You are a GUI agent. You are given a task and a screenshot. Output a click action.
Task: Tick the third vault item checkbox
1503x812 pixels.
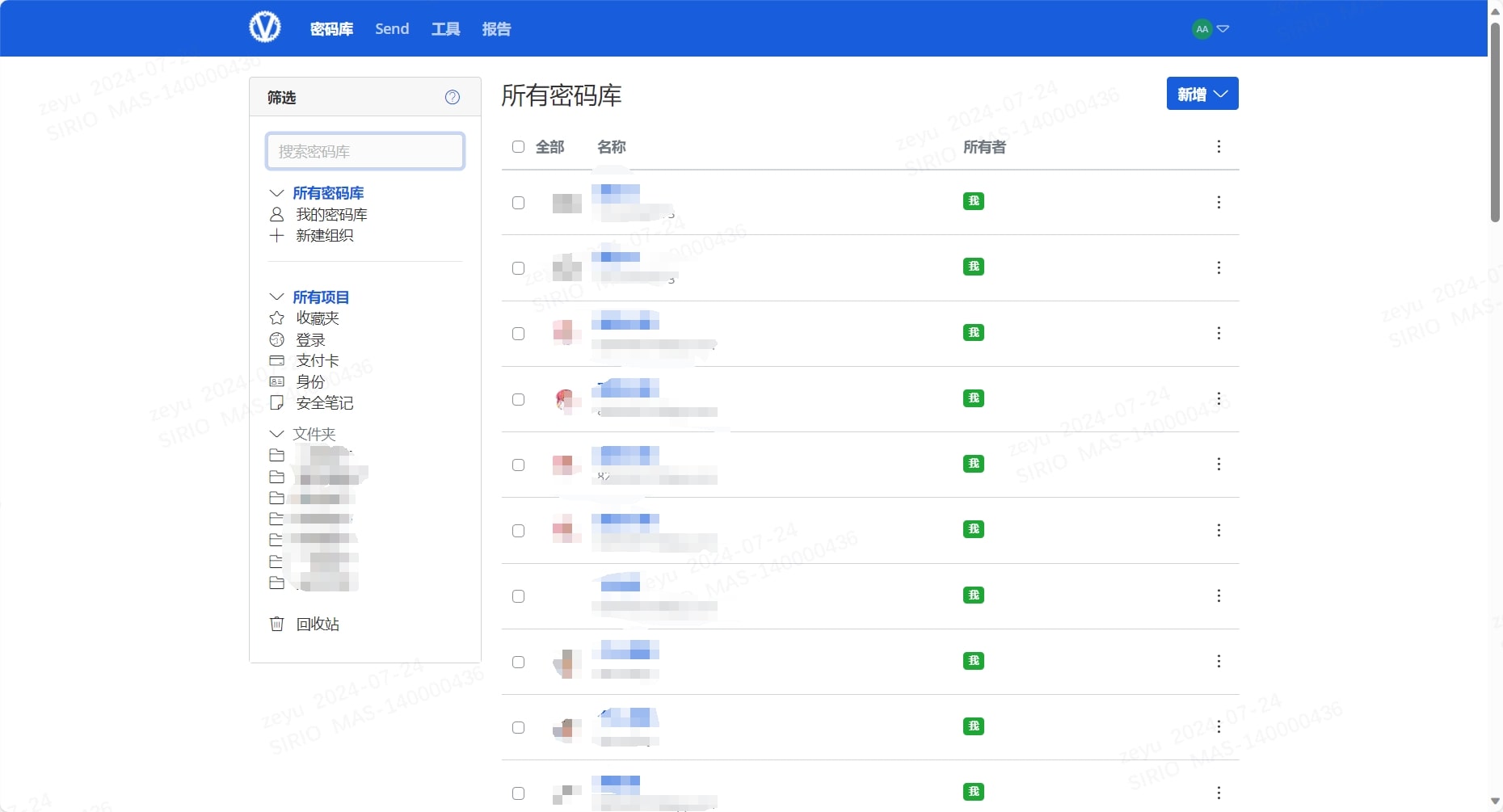(x=518, y=334)
